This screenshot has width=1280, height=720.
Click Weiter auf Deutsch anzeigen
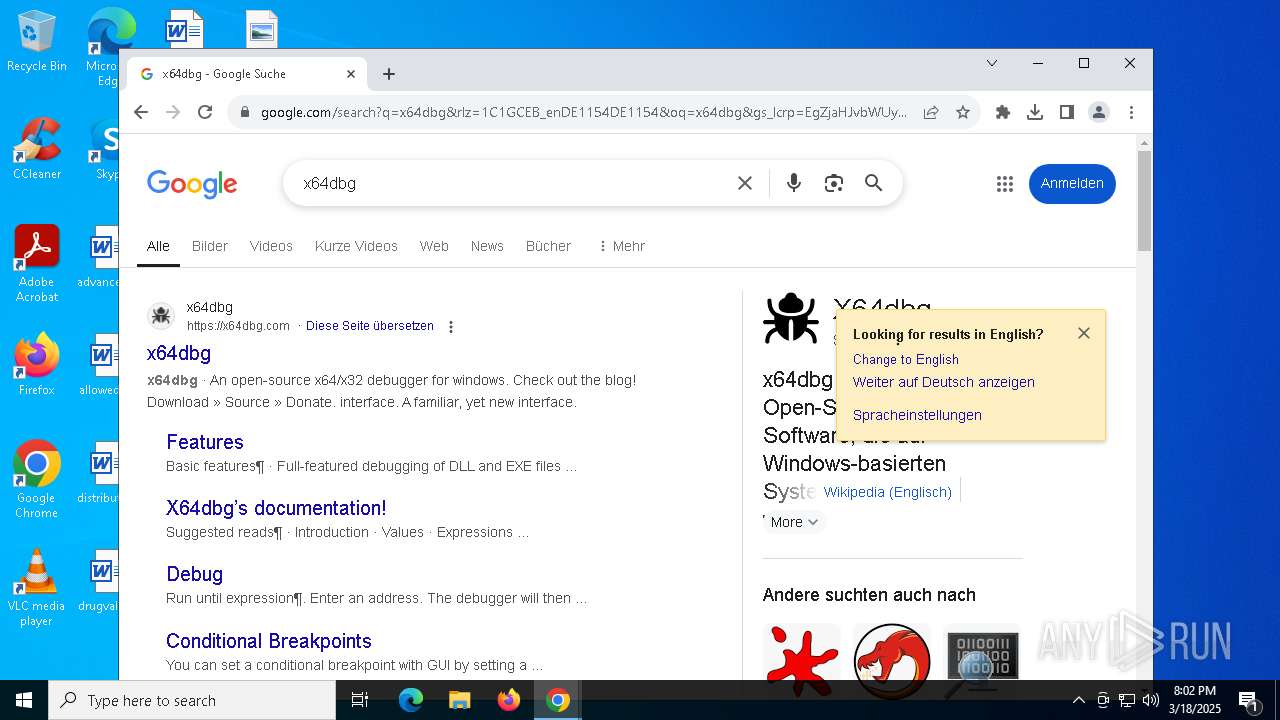[x=944, y=382]
